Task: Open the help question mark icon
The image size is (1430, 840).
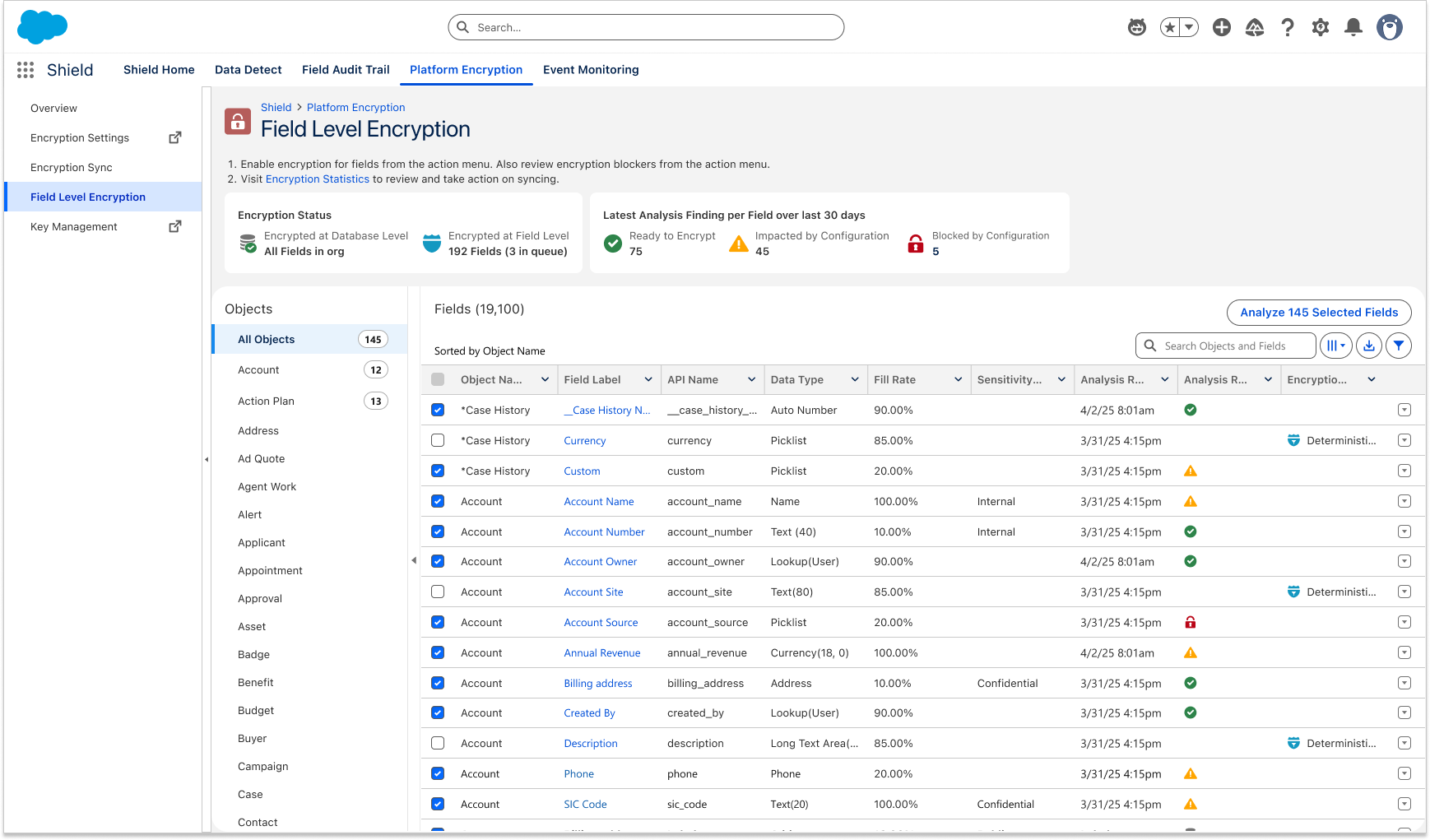Action: [x=1288, y=27]
